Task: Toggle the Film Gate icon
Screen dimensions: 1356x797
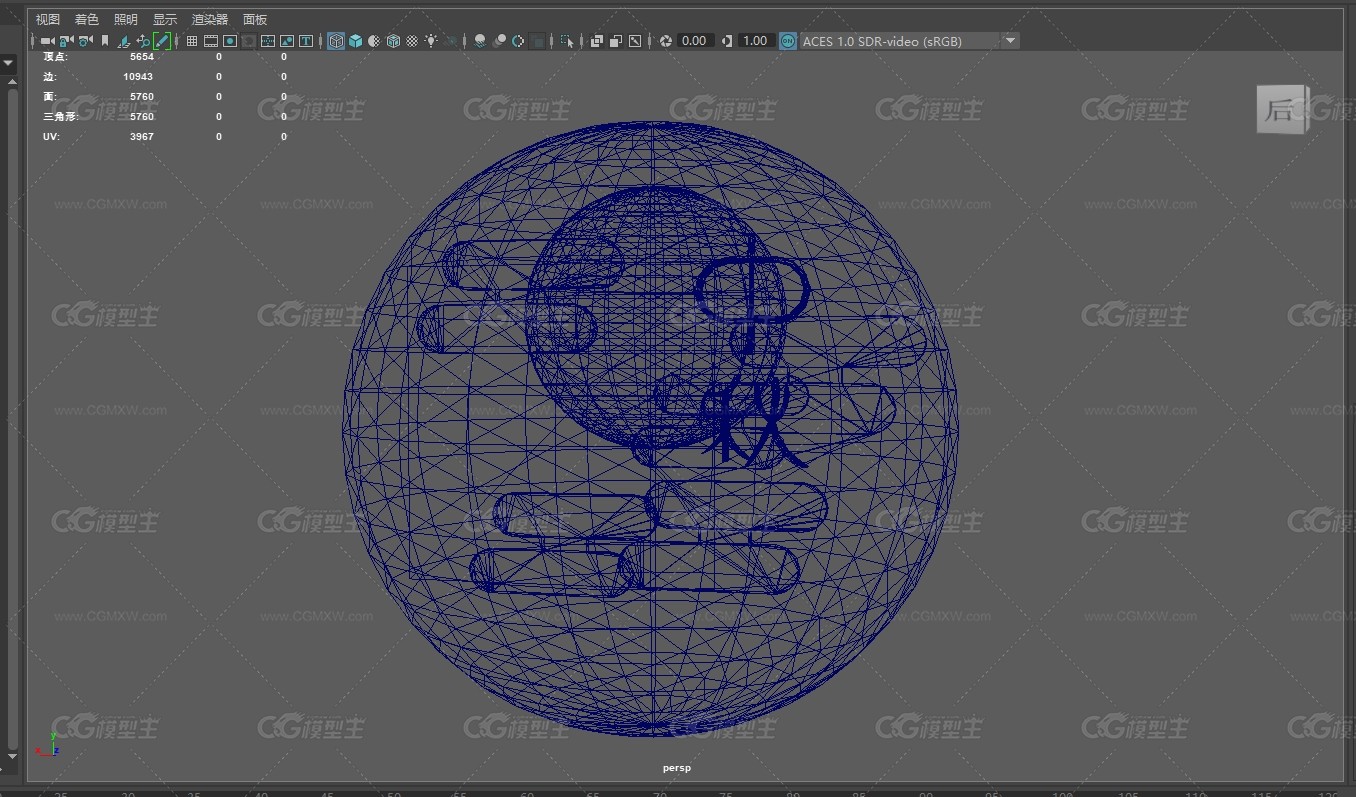Action: [211, 41]
